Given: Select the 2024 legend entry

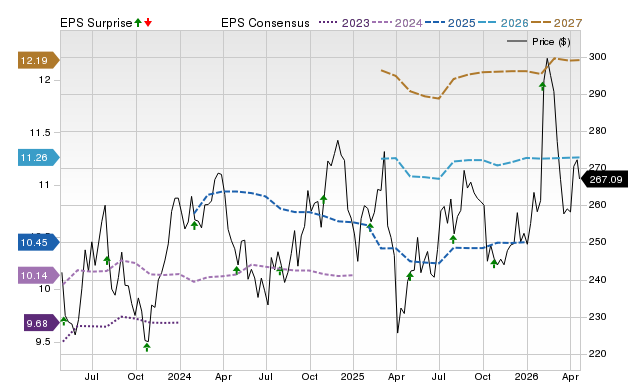Looking at the screenshot, I should click(x=397, y=23).
